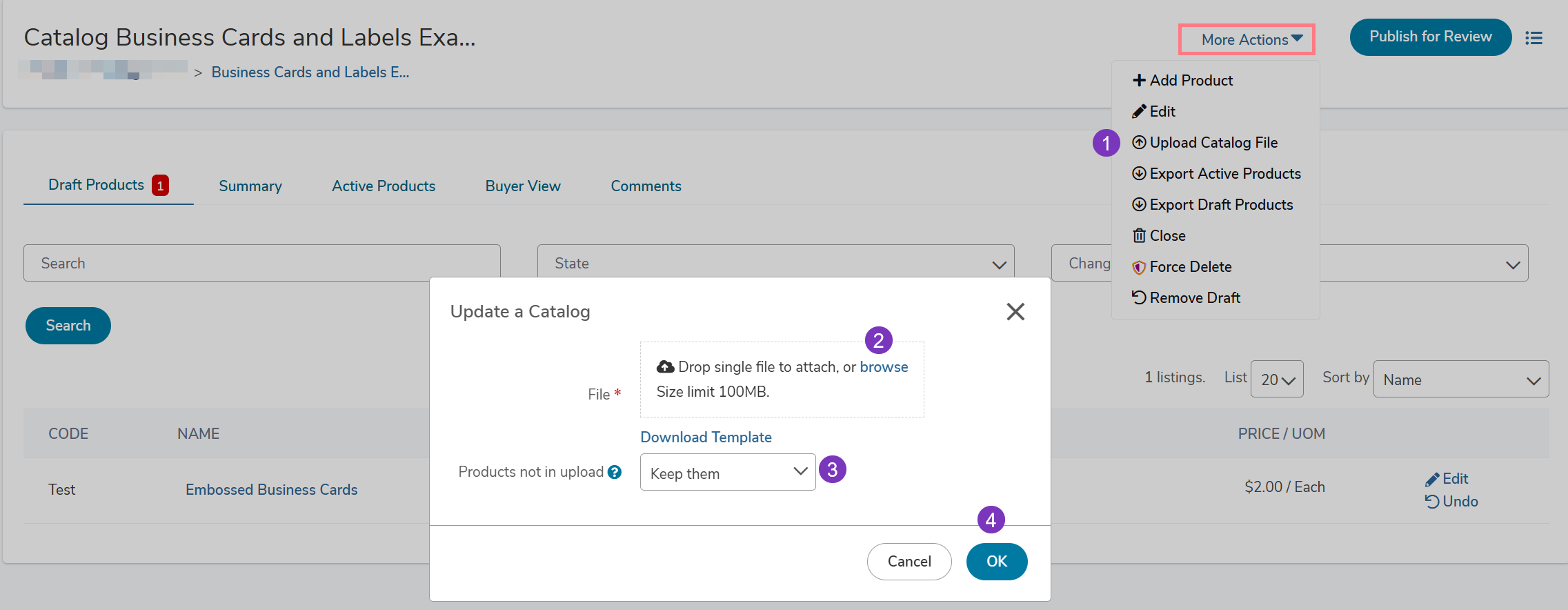Open the Keep them dropdown
1568x610 pixels.
click(x=728, y=473)
